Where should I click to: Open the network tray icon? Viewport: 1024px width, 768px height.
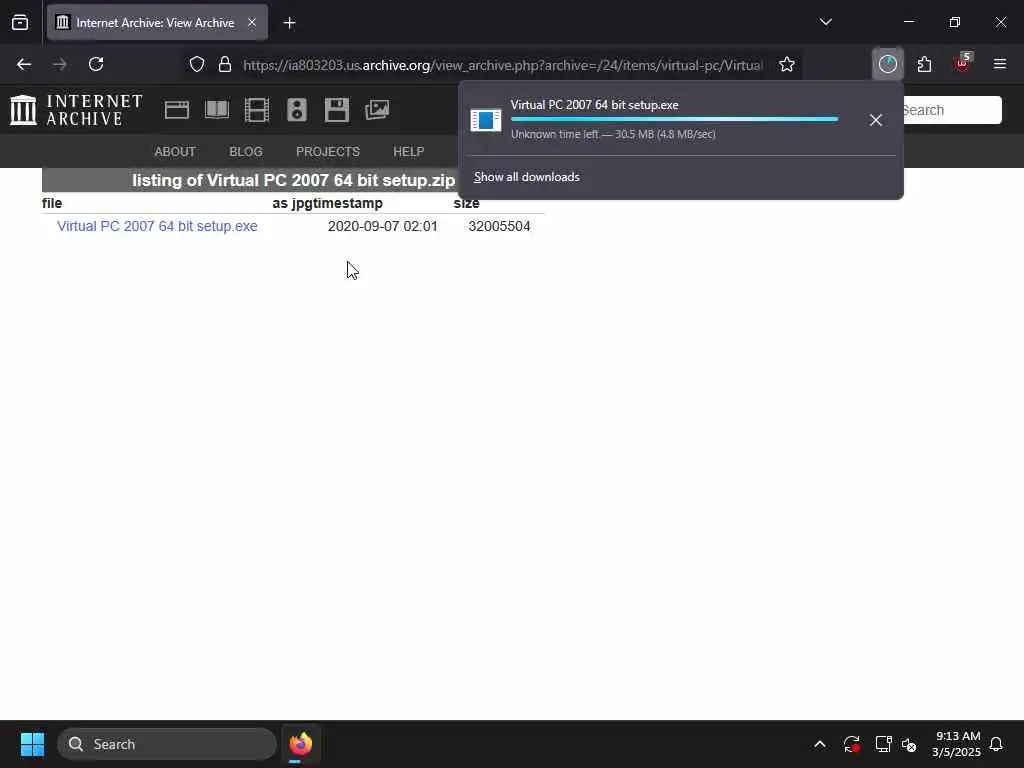[x=883, y=744]
